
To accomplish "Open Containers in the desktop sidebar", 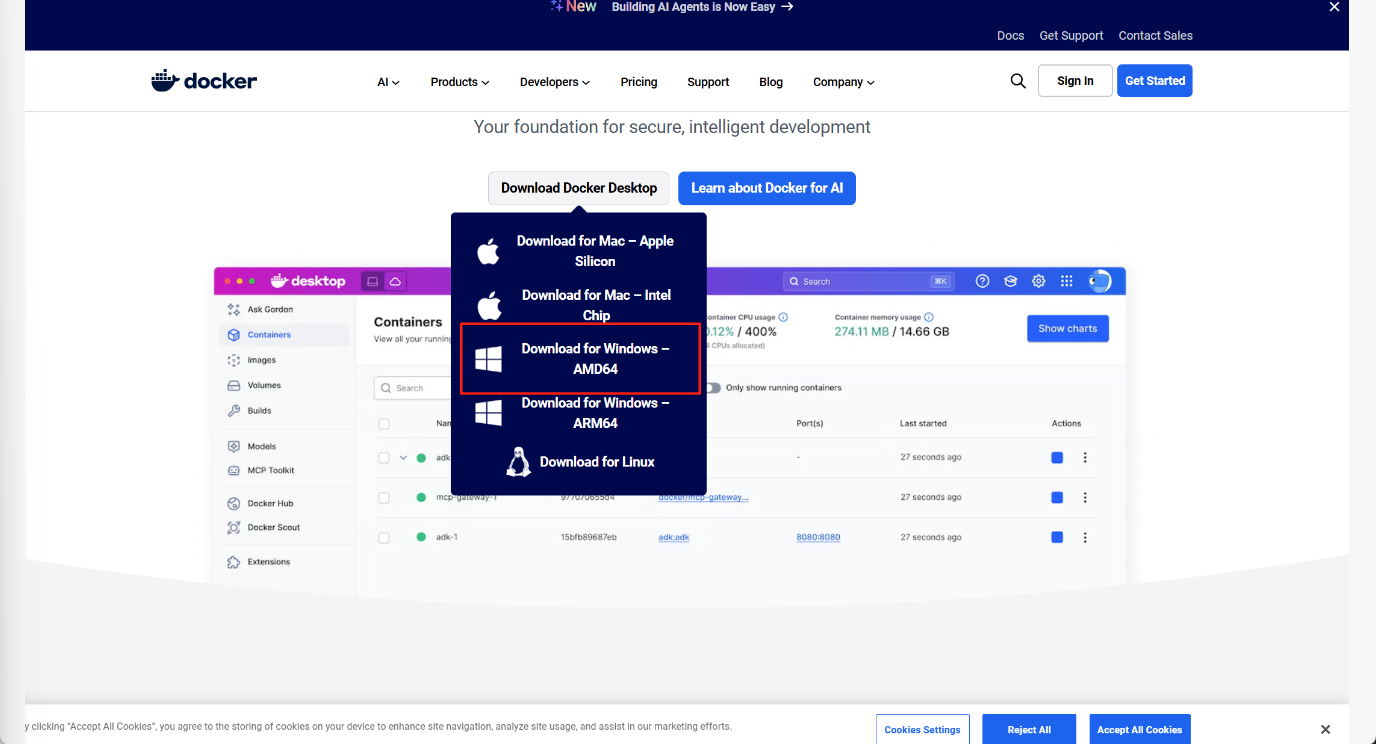I will coord(286,335).
